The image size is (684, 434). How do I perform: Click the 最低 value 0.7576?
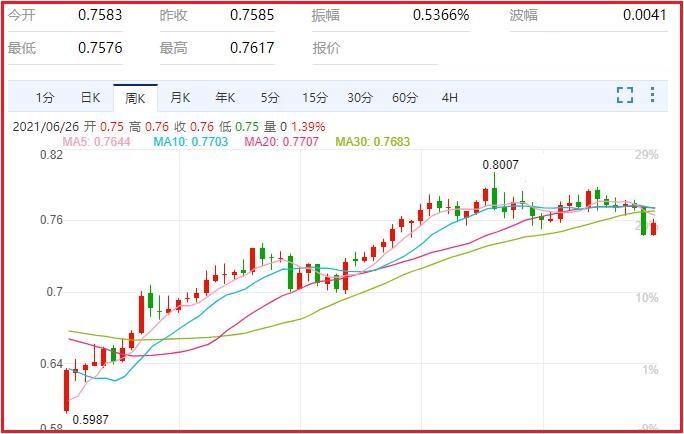pyautogui.click(x=100, y=48)
